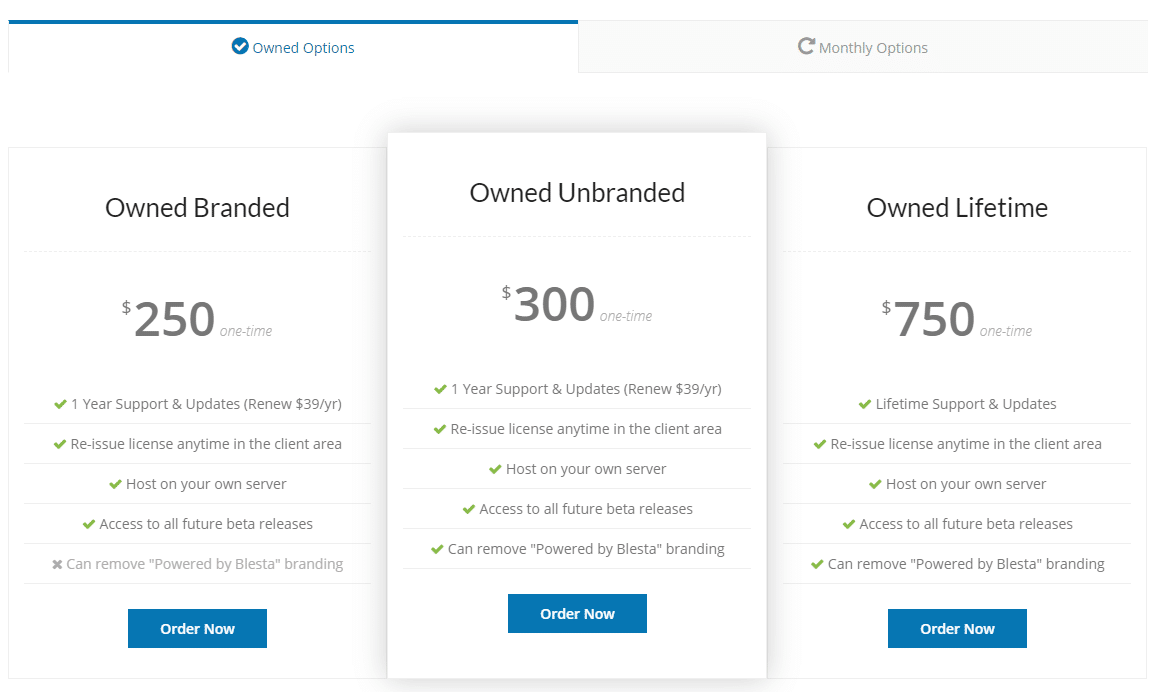Switch to the Owned Options tab
This screenshot has height=692, width=1161.
click(293, 47)
